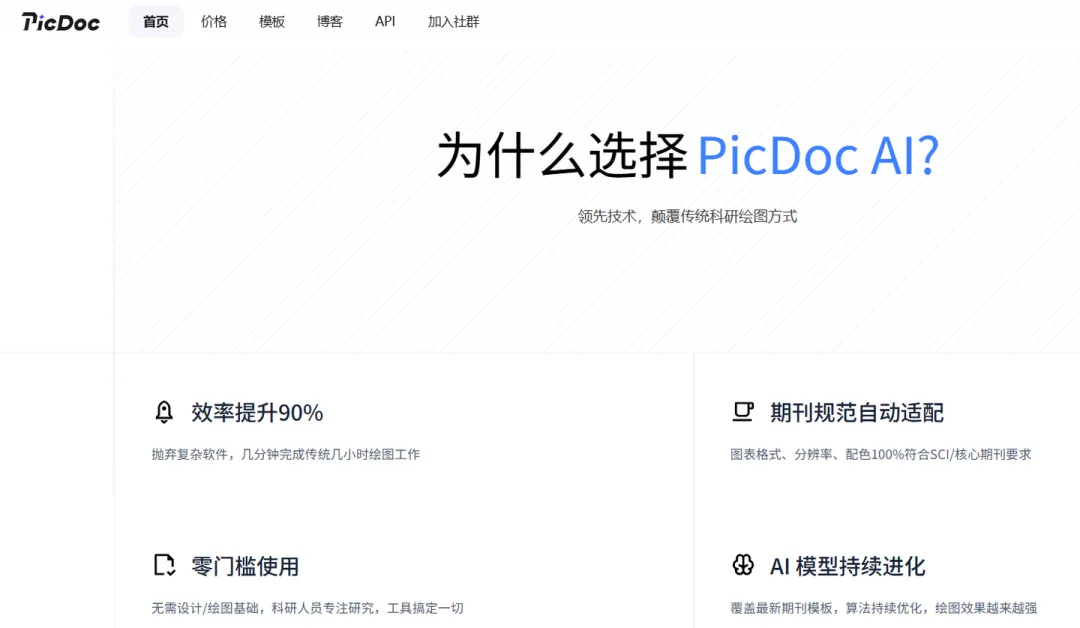Open the API nav link

(385, 21)
